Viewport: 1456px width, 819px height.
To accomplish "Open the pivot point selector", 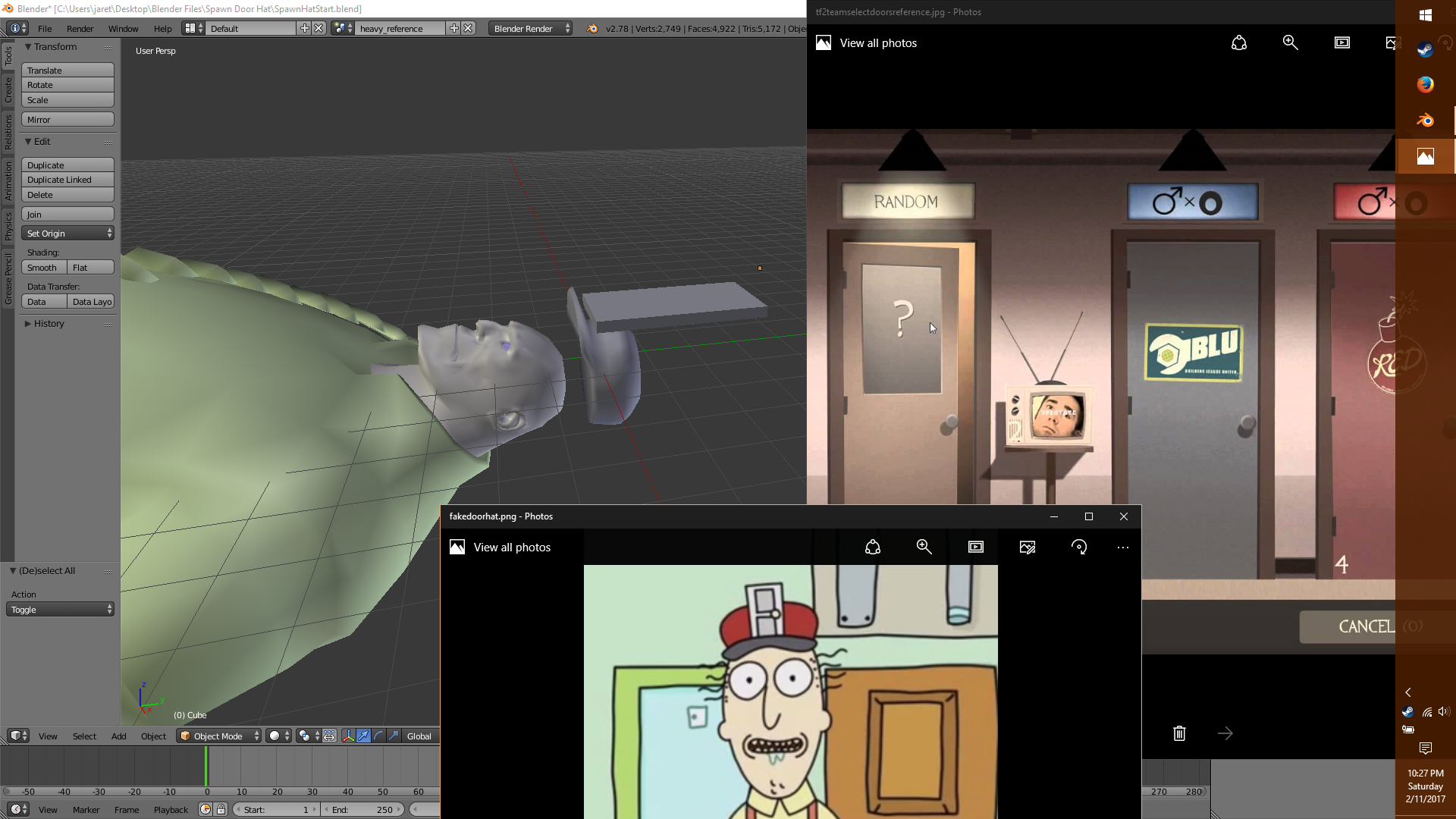I will point(309,736).
